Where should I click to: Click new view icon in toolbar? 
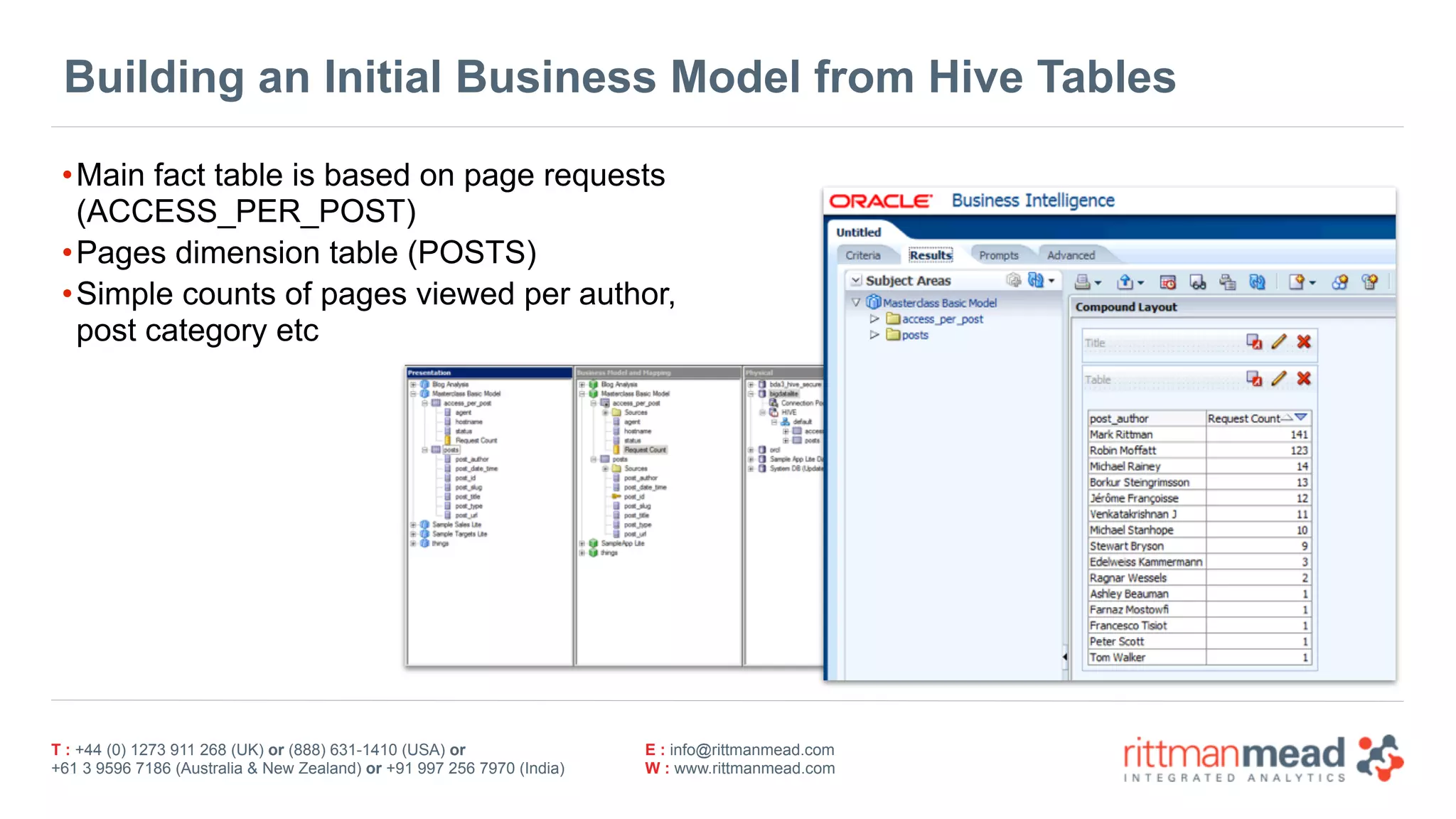1296,282
